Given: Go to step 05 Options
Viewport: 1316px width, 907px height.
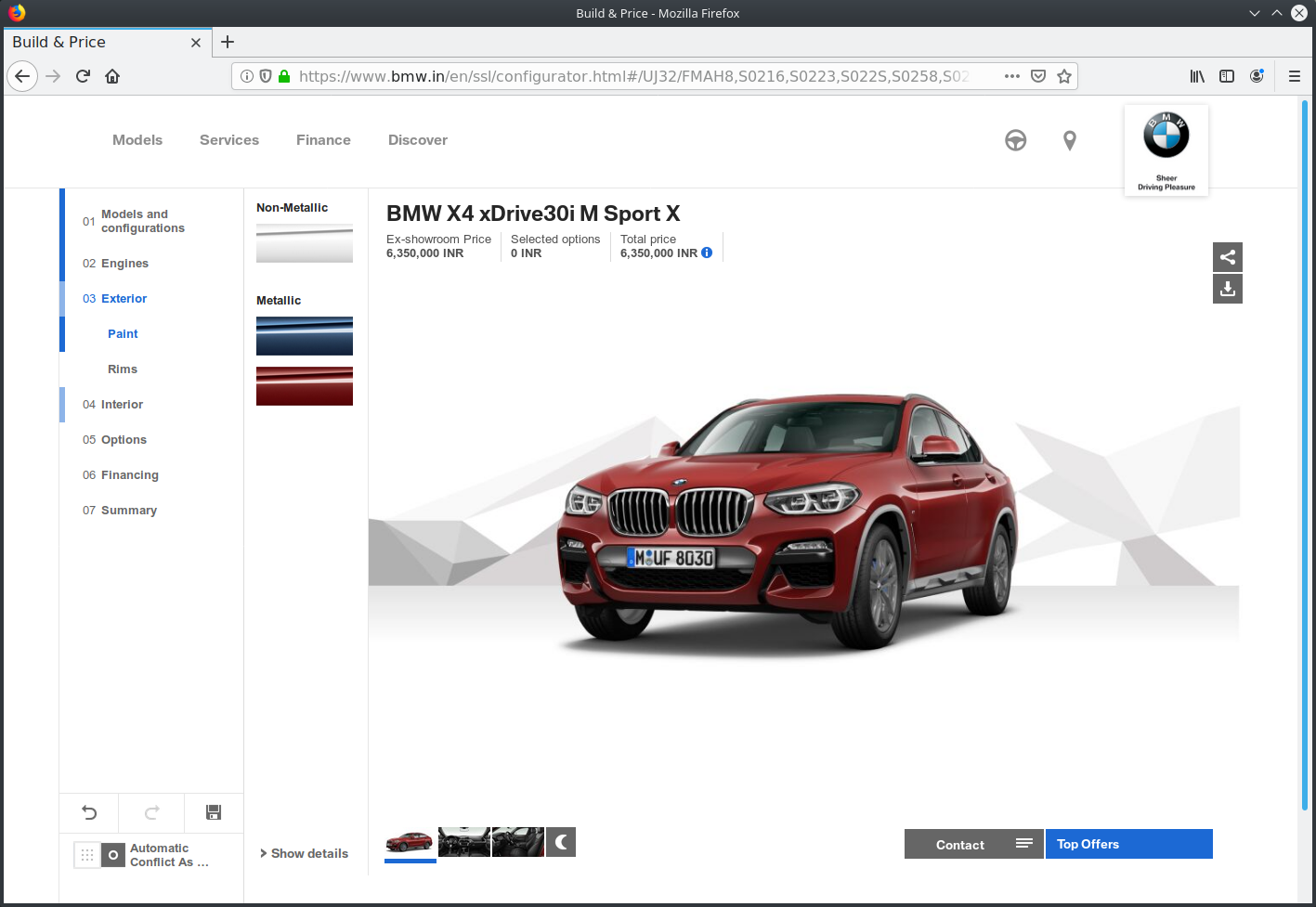Looking at the screenshot, I should coord(115,440).
